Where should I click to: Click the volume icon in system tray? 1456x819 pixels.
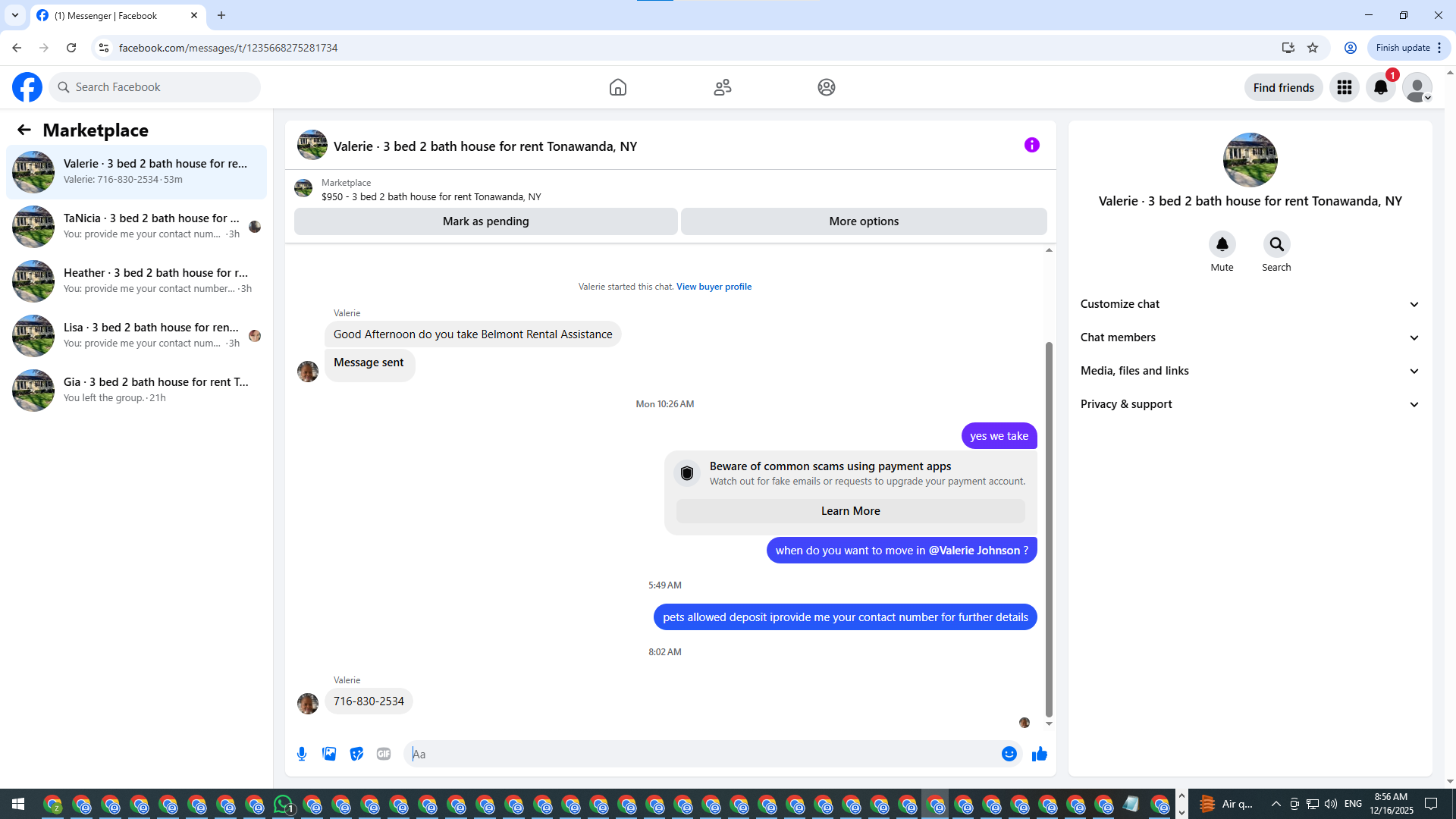(1331, 804)
